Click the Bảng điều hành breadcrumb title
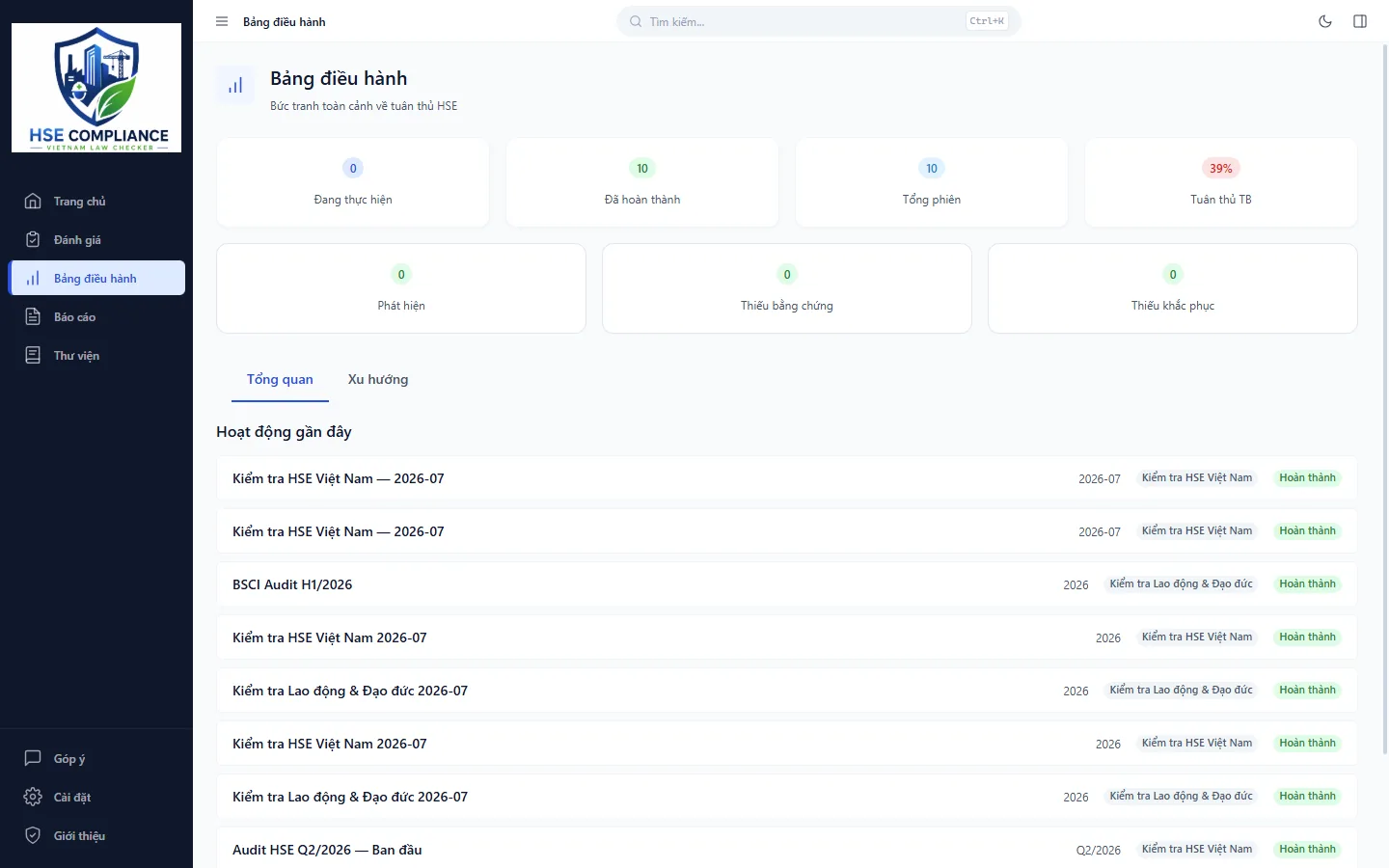The height and width of the screenshot is (868, 1389). [285, 22]
